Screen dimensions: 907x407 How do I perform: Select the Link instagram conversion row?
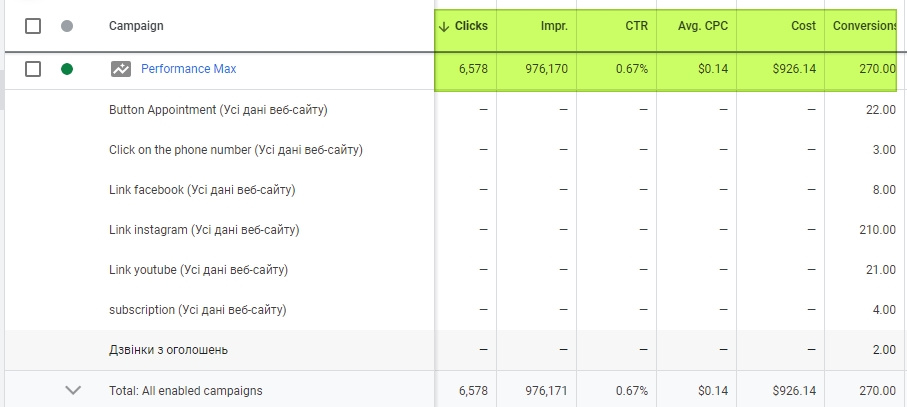coord(204,230)
